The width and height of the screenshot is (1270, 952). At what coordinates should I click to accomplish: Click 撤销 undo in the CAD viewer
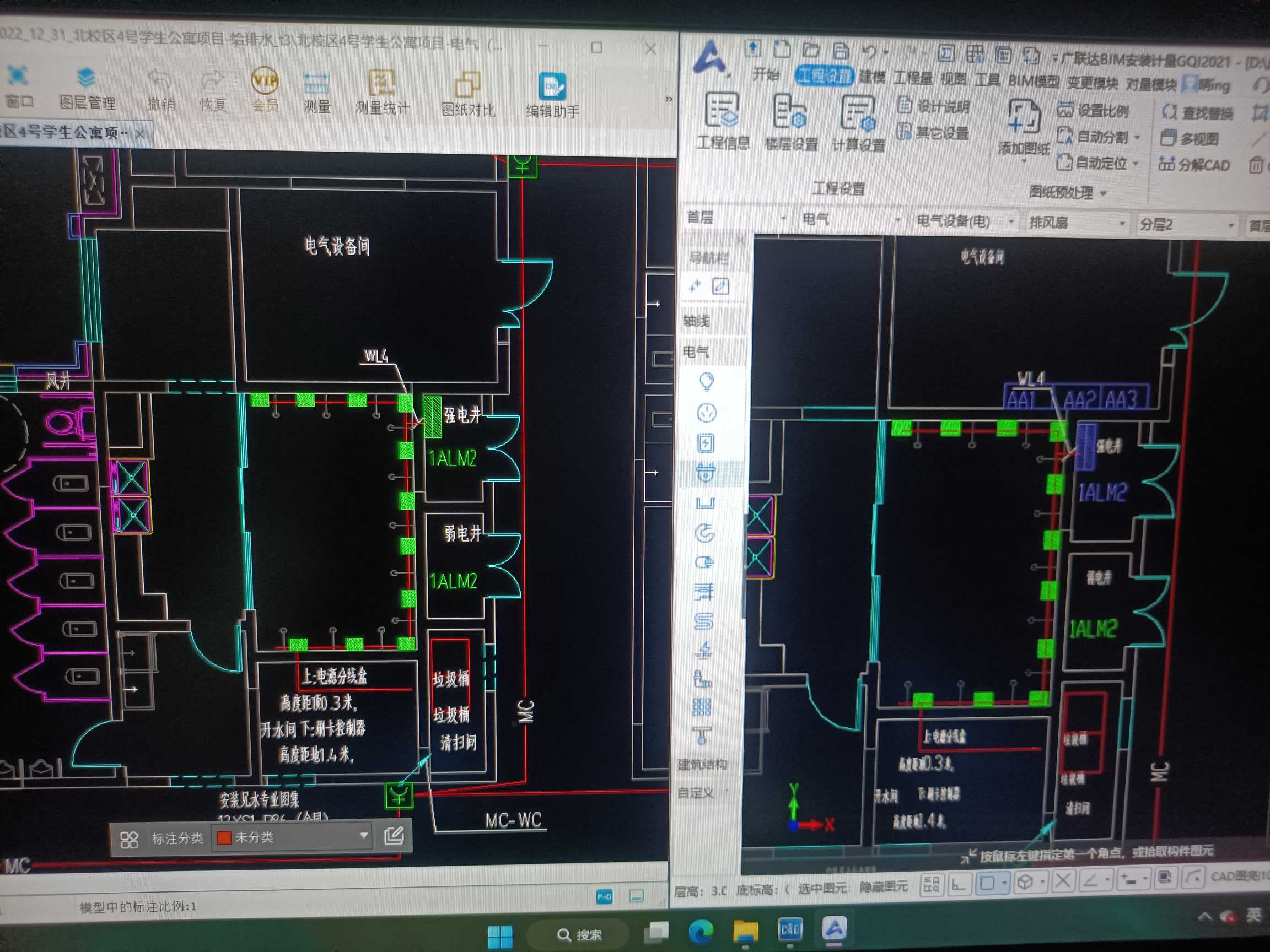[x=160, y=89]
